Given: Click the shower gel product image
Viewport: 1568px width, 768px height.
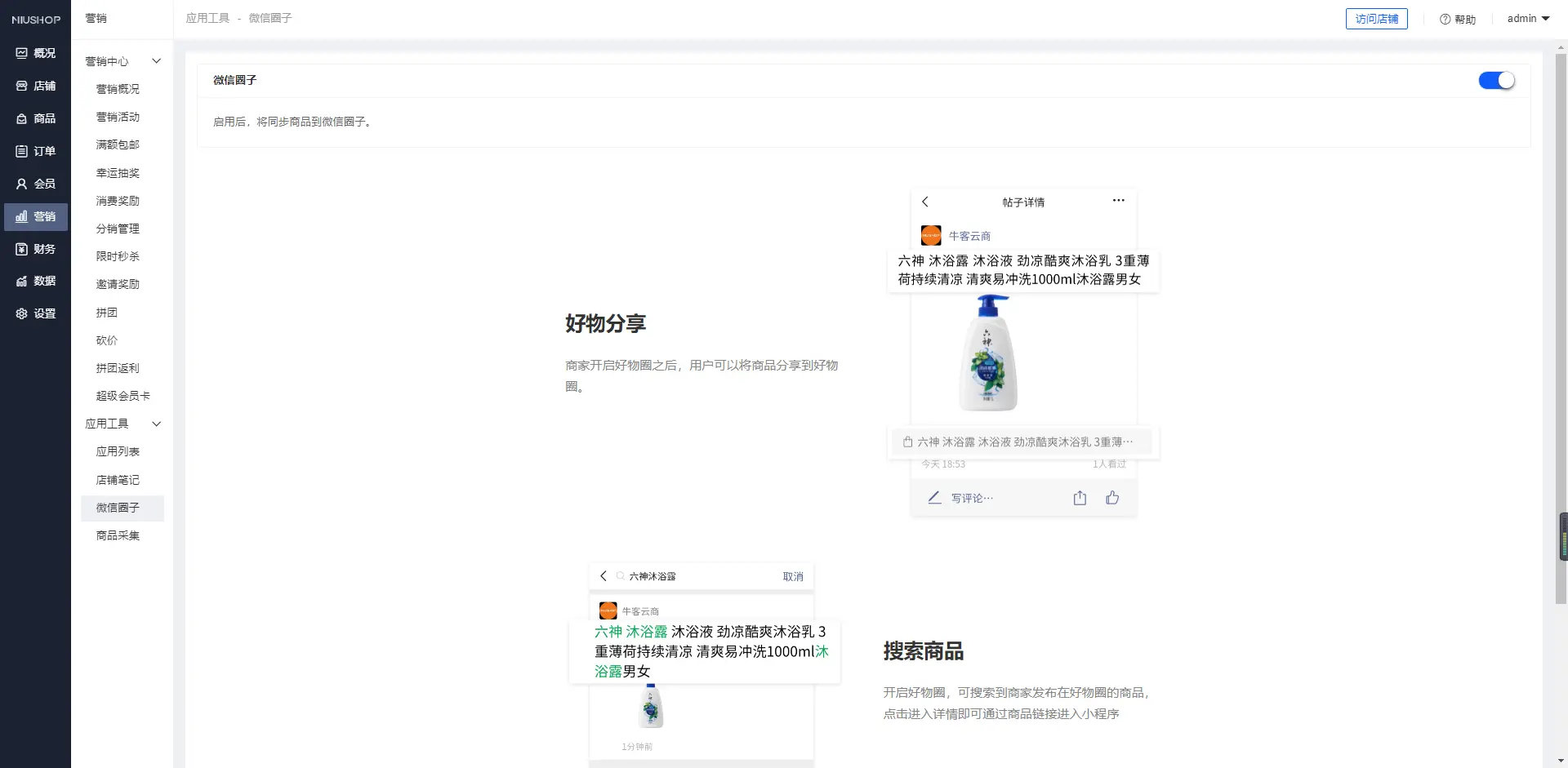Looking at the screenshot, I should click(x=988, y=353).
